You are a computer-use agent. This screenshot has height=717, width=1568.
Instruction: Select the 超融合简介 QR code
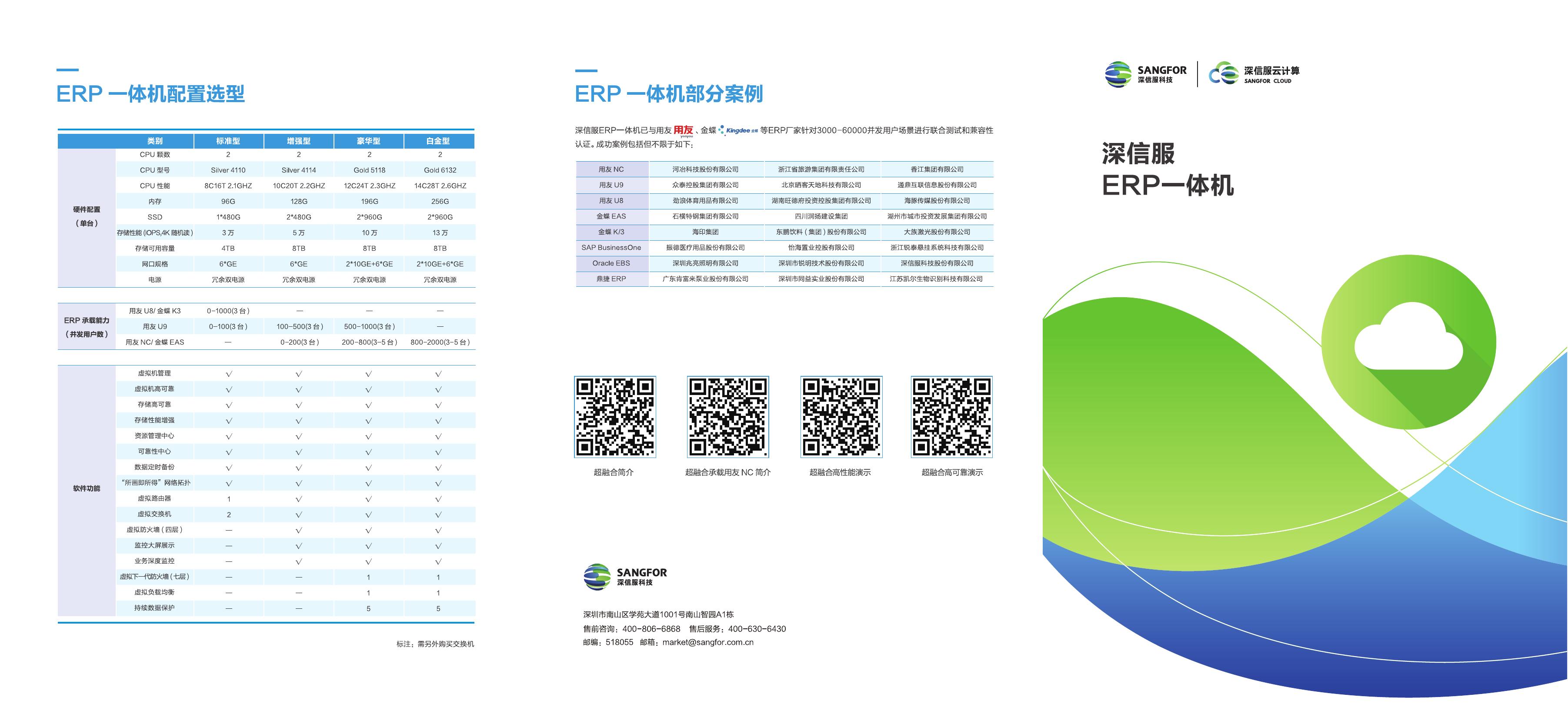[x=615, y=417]
